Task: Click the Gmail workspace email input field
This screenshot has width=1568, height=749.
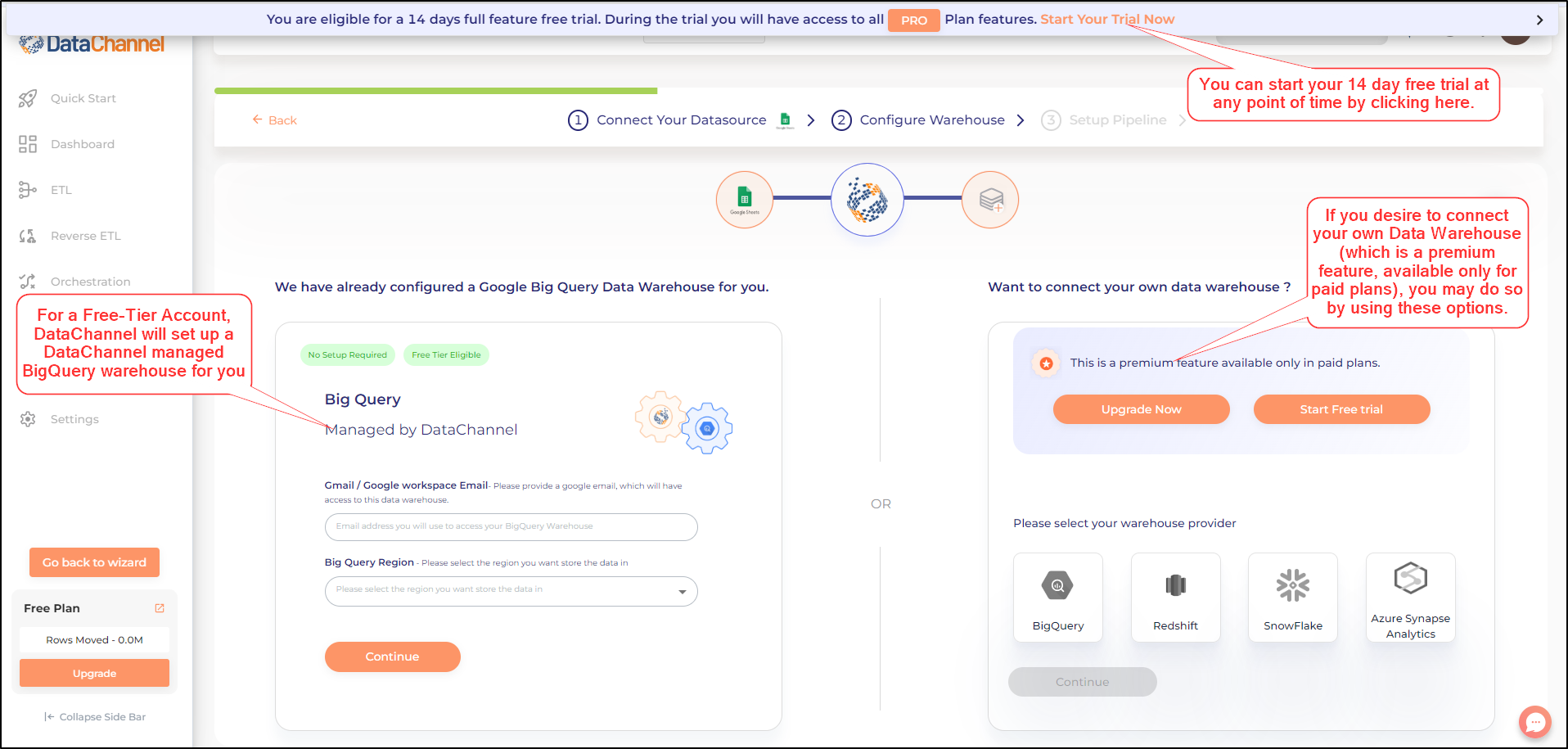Action: coord(511,527)
